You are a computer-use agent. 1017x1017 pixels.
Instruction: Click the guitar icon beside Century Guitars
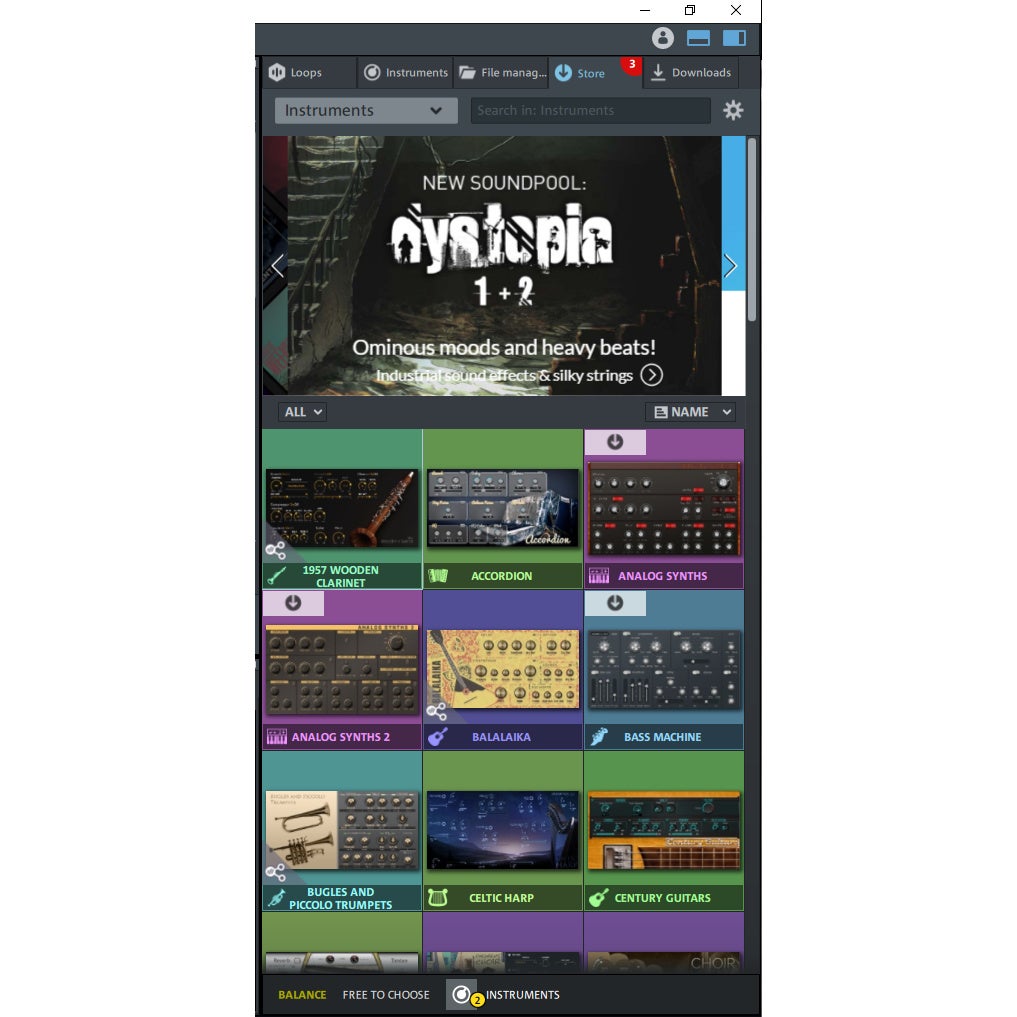tap(599, 898)
